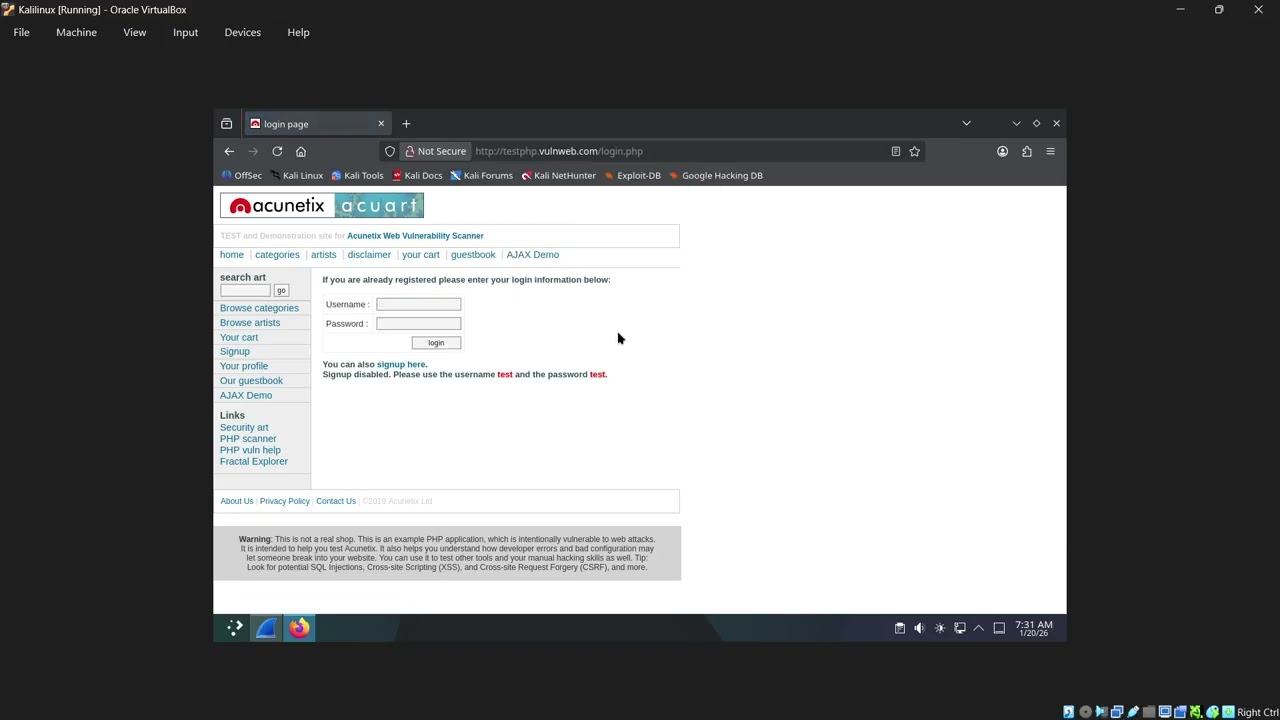Click the login button
The height and width of the screenshot is (720, 1280).
pos(436,343)
